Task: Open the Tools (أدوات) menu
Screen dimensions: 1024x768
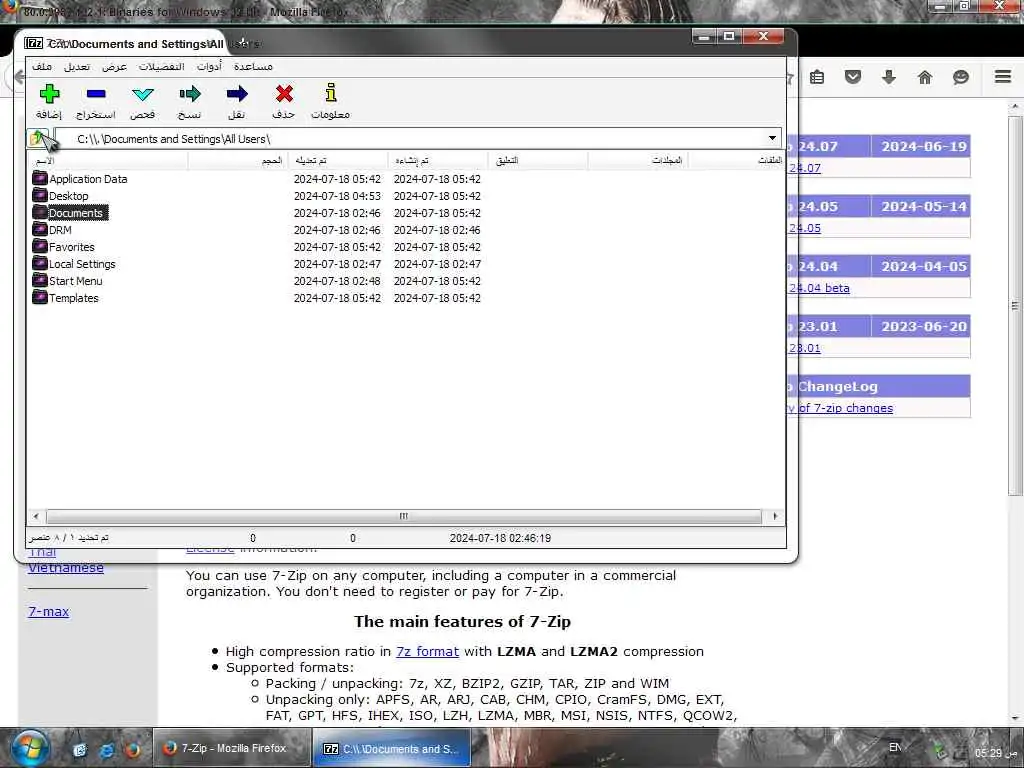Action: (x=209, y=66)
